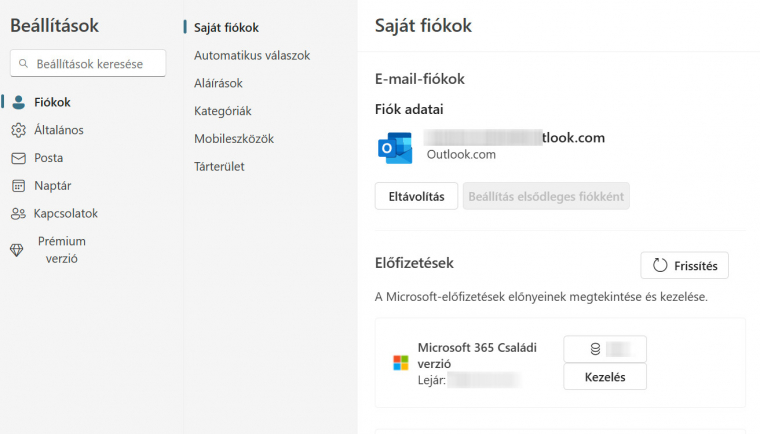Select the Tárterület submenu item
This screenshot has height=434, width=760.
tap(219, 166)
